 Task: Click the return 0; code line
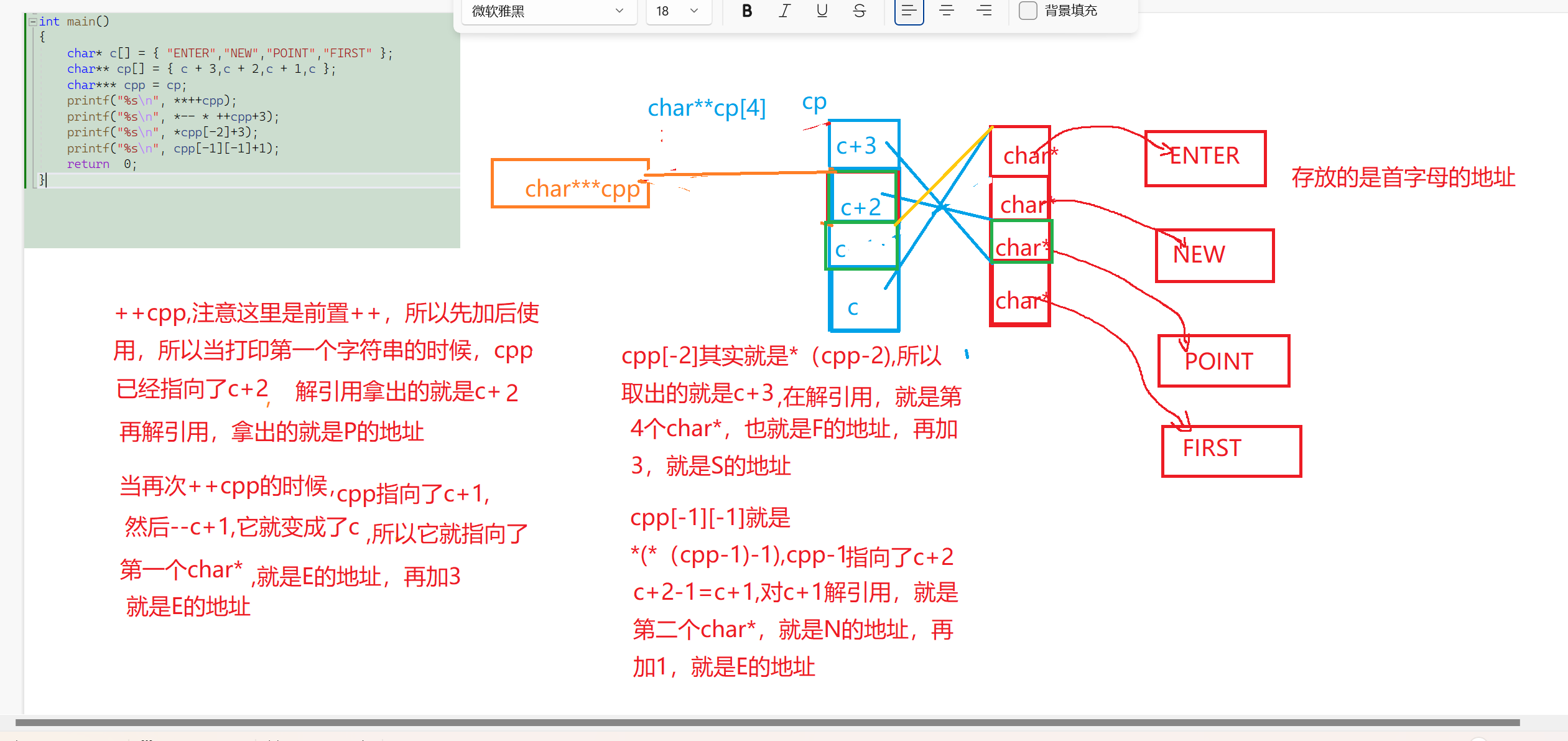point(102,164)
